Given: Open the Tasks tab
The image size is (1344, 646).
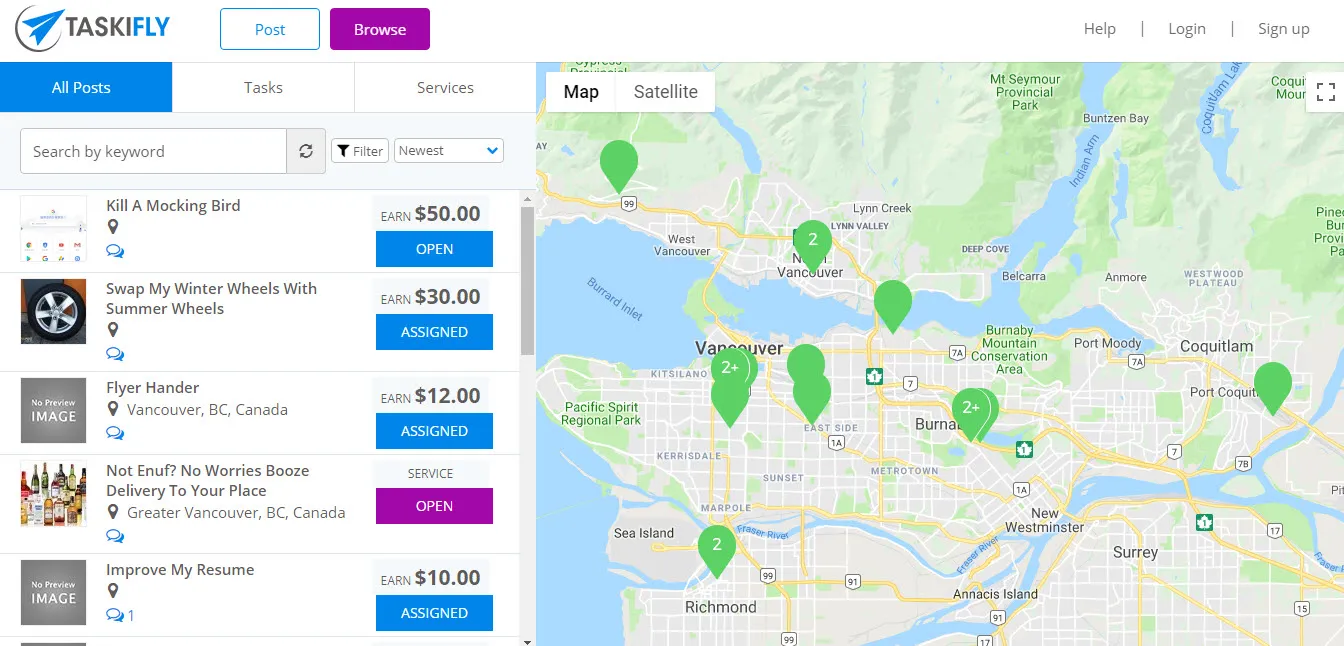Looking at the screenshot, I should (263, 87).
